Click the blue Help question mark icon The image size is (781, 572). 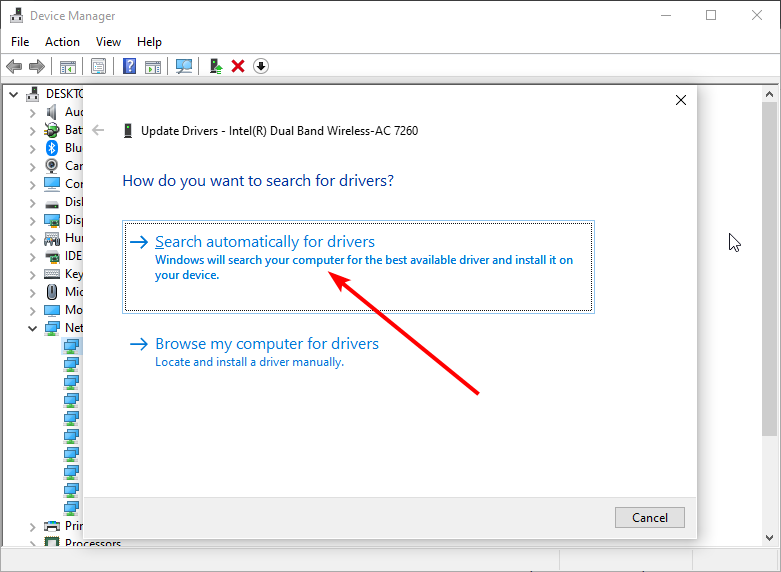coord(130,66)
